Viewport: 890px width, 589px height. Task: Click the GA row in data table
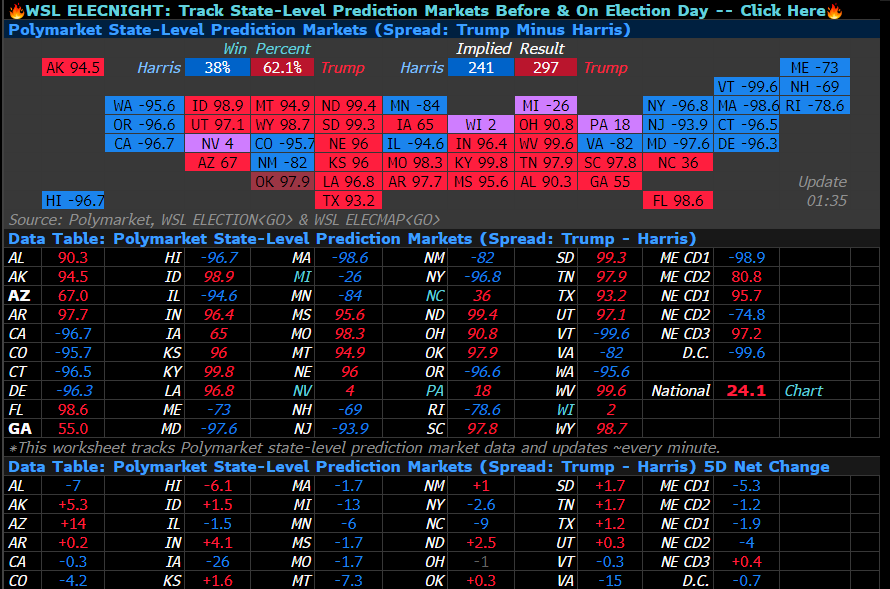click(x=54, y=428)
